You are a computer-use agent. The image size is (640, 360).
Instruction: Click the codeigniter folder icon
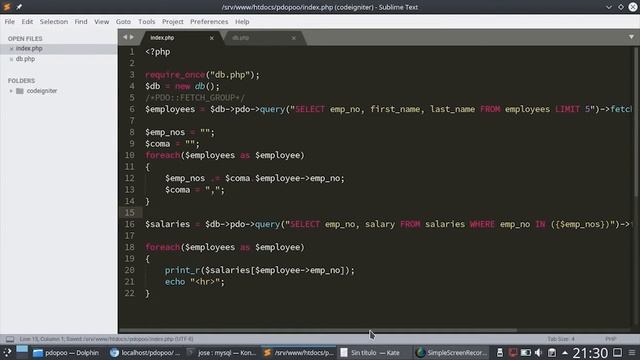coord(20,91)
